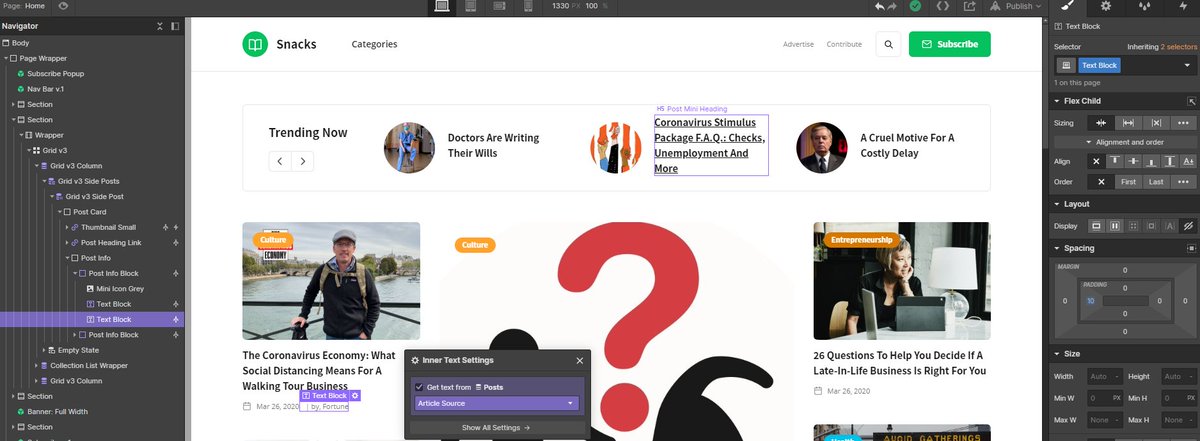
Task: Click the Text Block class selector chip
Action: point(1100,65)
